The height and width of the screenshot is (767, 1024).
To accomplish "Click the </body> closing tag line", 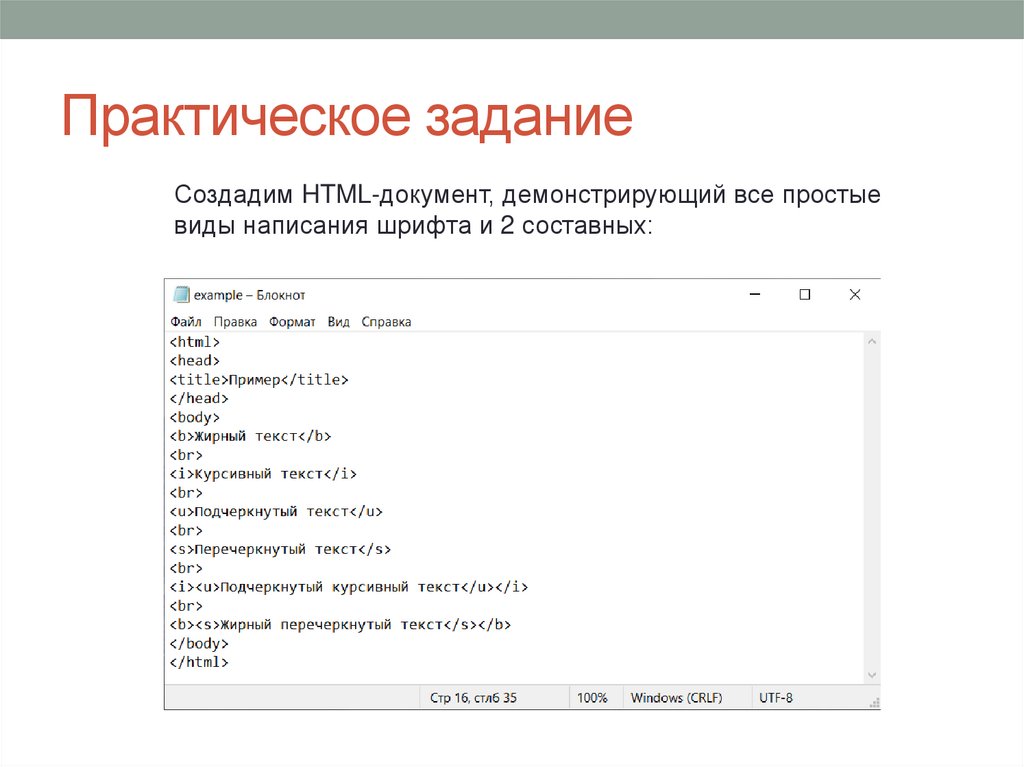I will click(199, 644).
